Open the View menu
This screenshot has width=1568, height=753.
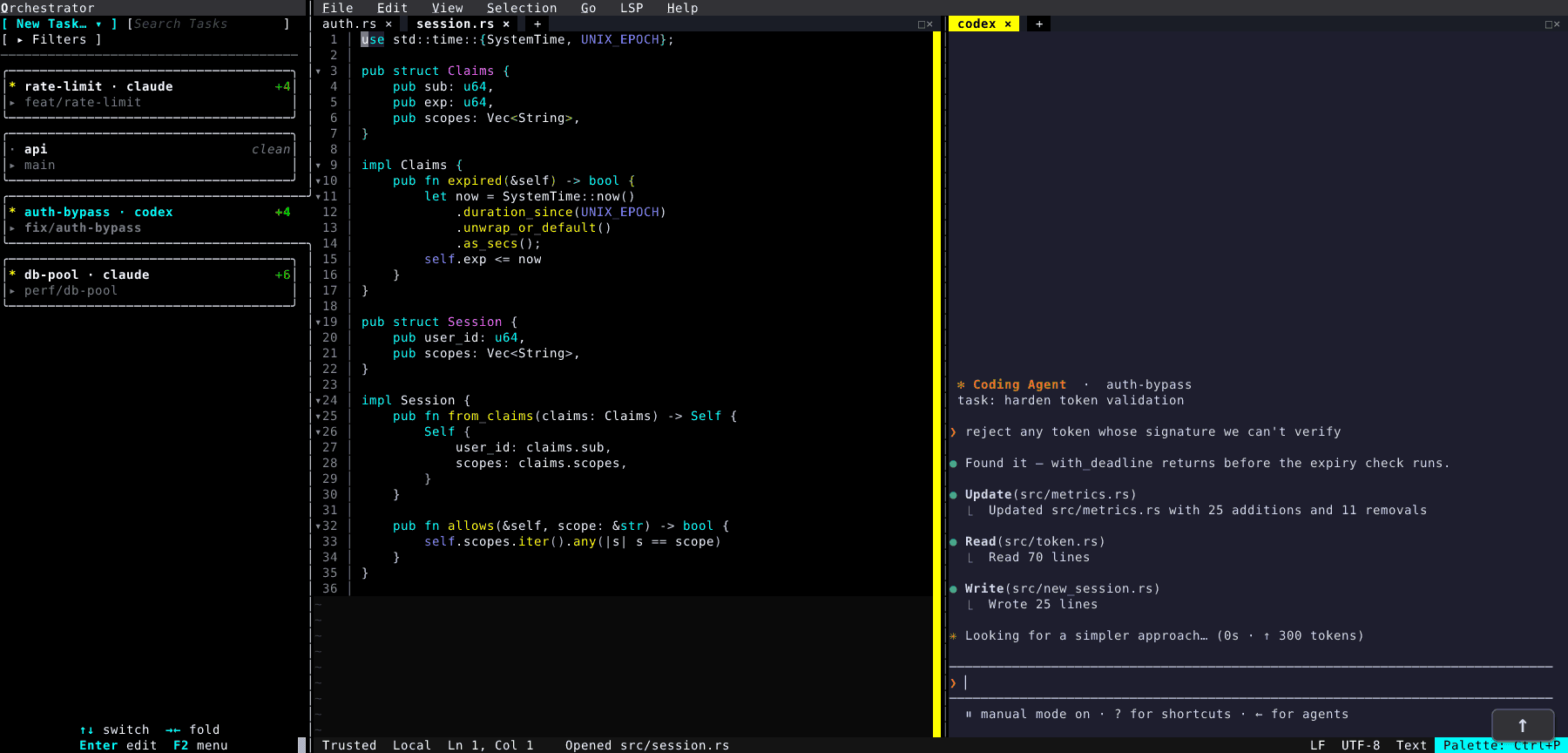(x=448, y=8)
